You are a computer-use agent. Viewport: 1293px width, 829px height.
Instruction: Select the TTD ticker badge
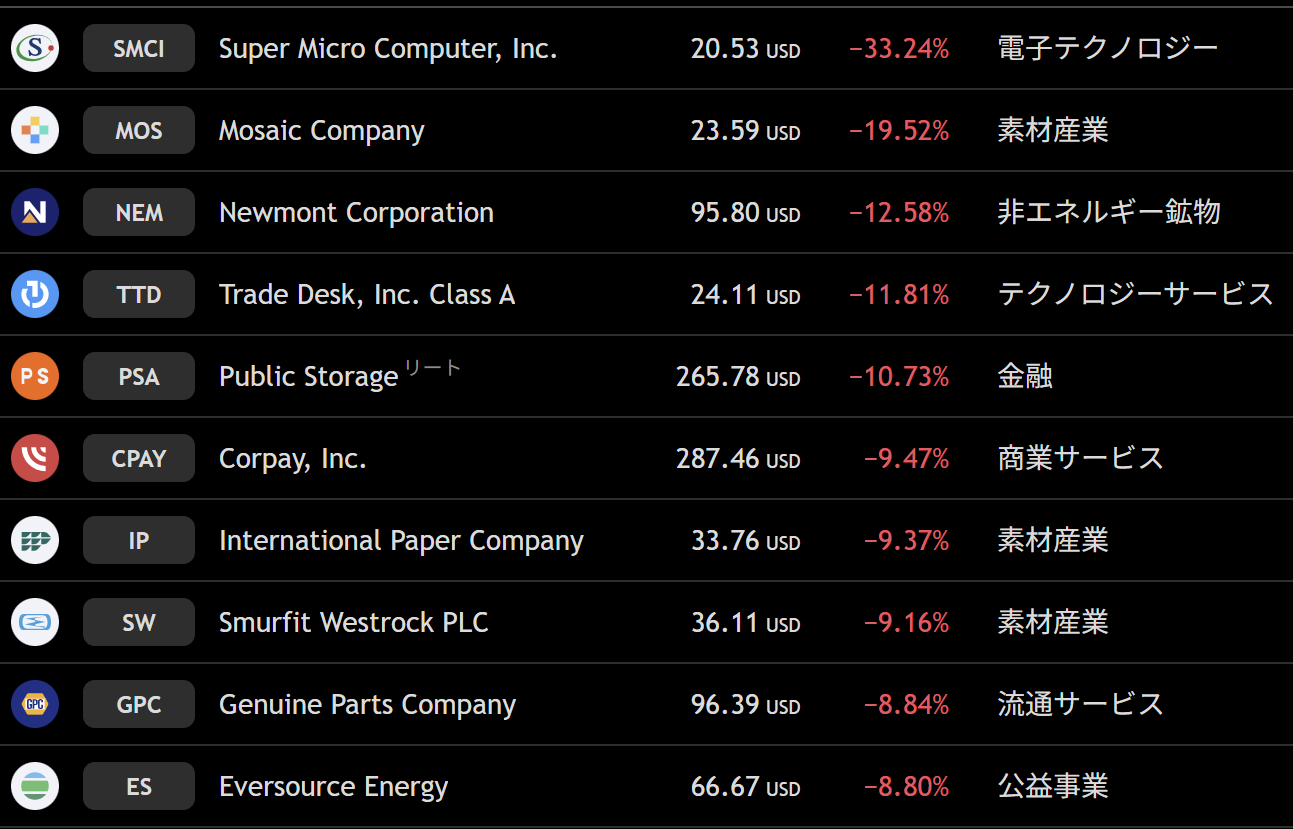(x=139, y=294)
